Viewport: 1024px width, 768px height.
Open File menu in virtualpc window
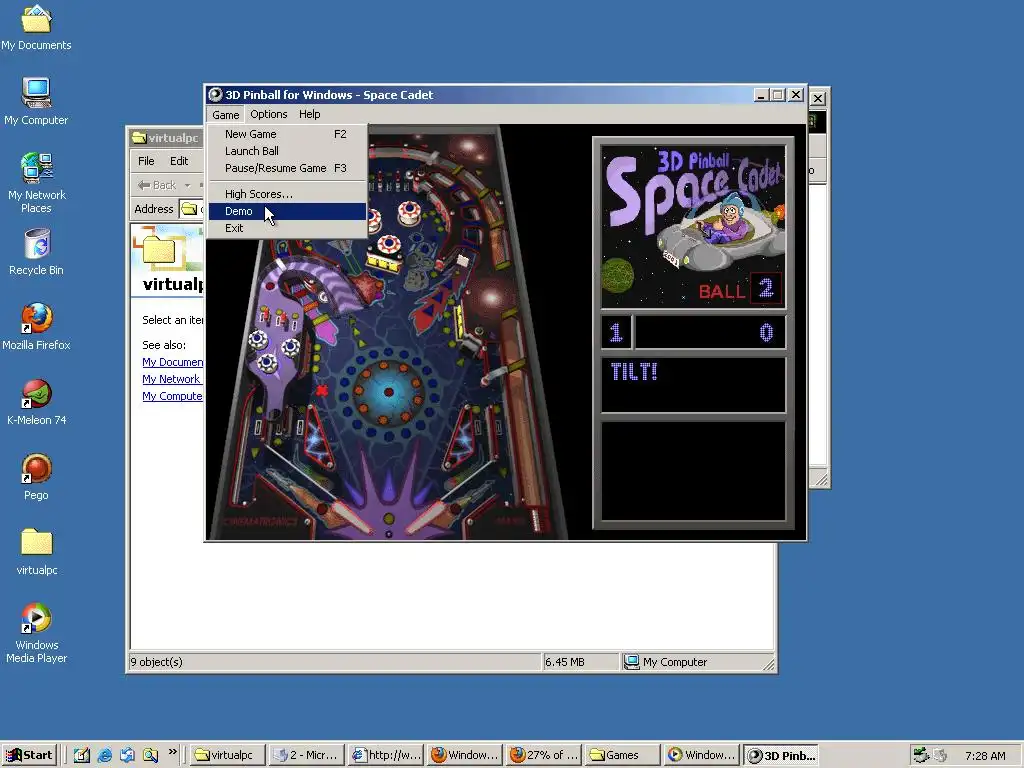146,161
